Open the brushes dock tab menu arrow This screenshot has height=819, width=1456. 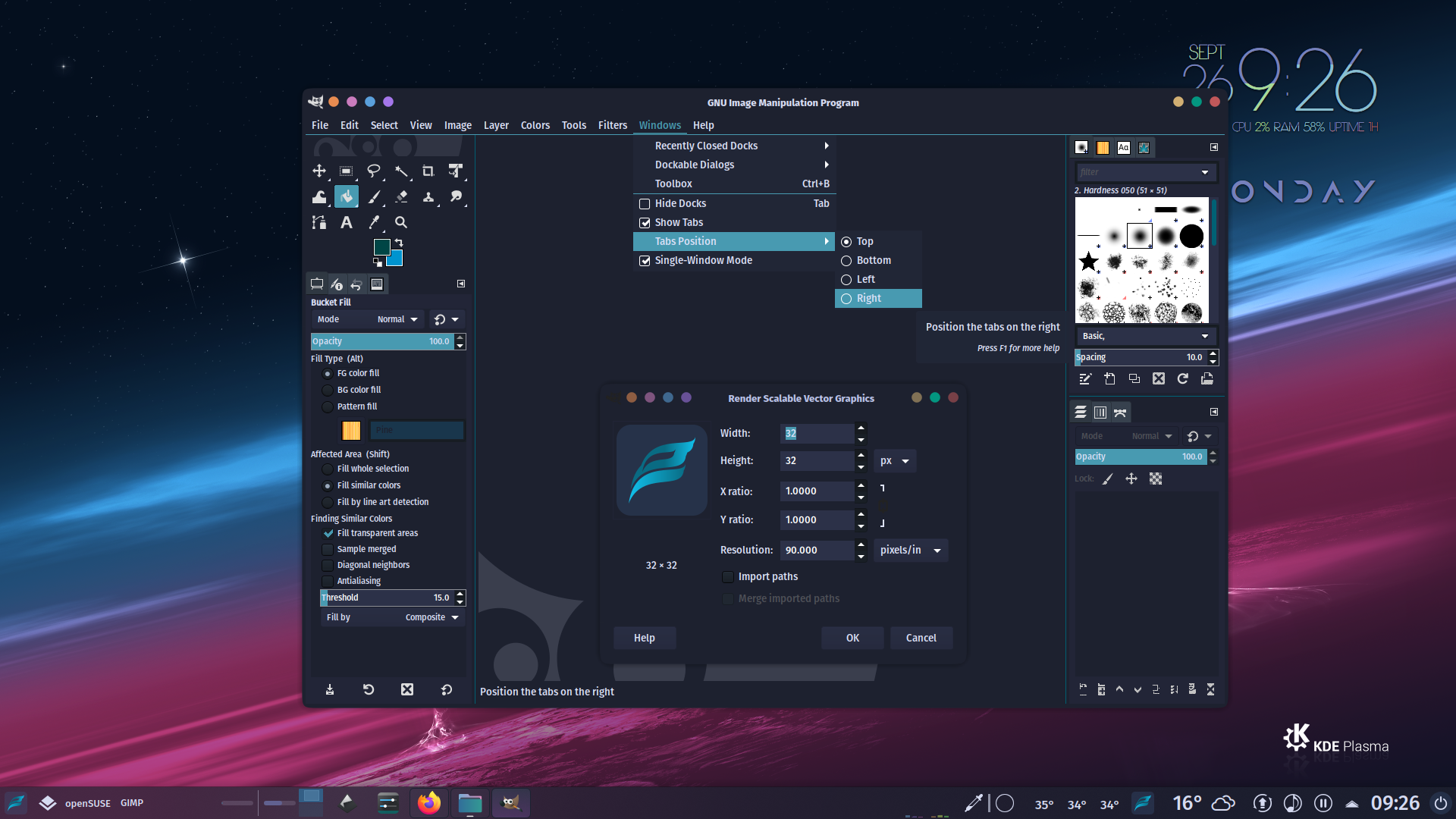(1214, 147)
